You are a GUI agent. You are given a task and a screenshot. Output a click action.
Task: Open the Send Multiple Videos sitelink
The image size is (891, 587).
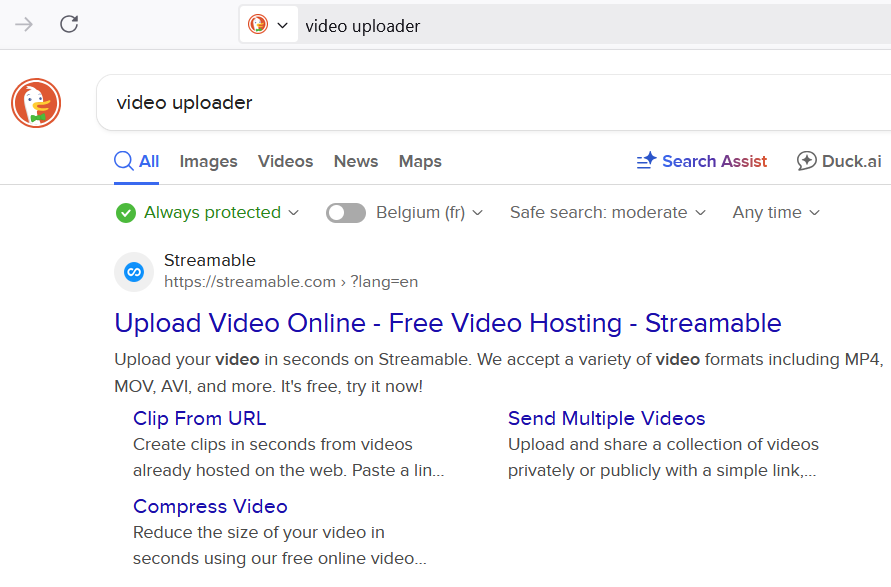click(606, 418)
